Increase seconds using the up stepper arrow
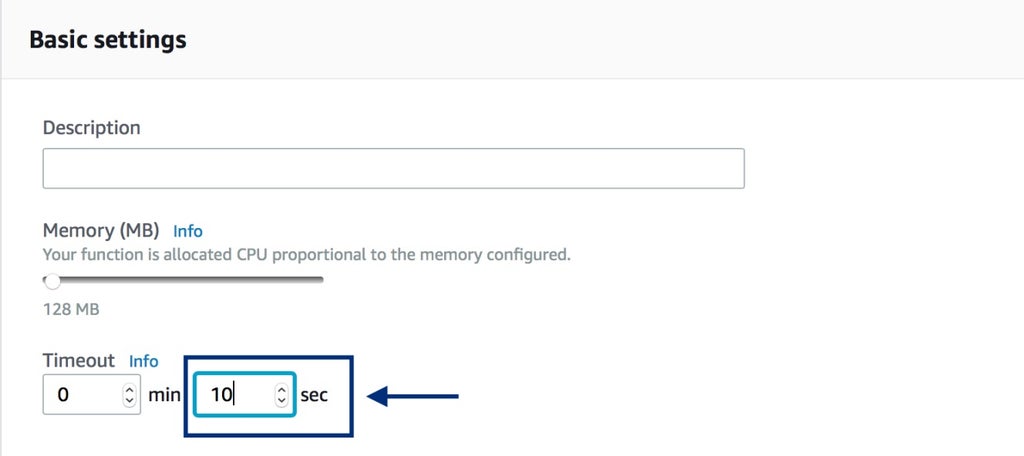This screenshot has width=1024, height=456. click(282, 389)
